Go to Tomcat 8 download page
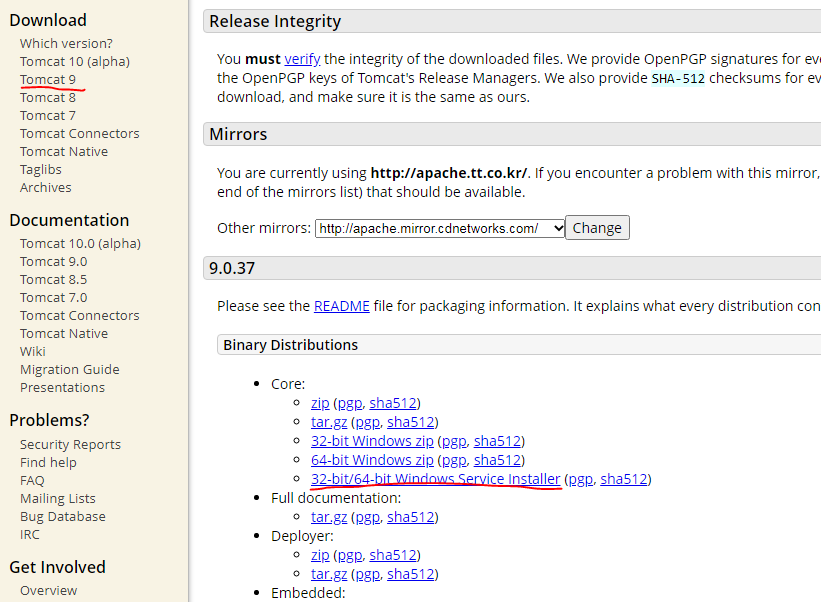The width and height of the screenshot is (821, 602). (x=48, y=97)
